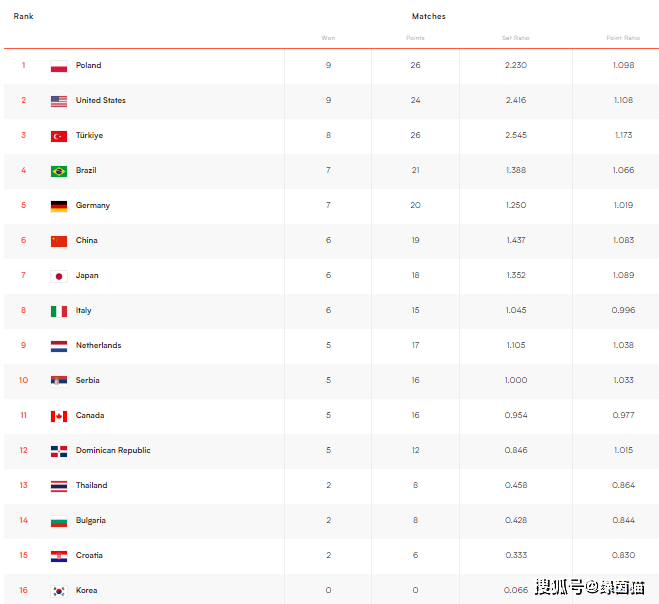Click the United States flag icon

click(x=59, y=101)
